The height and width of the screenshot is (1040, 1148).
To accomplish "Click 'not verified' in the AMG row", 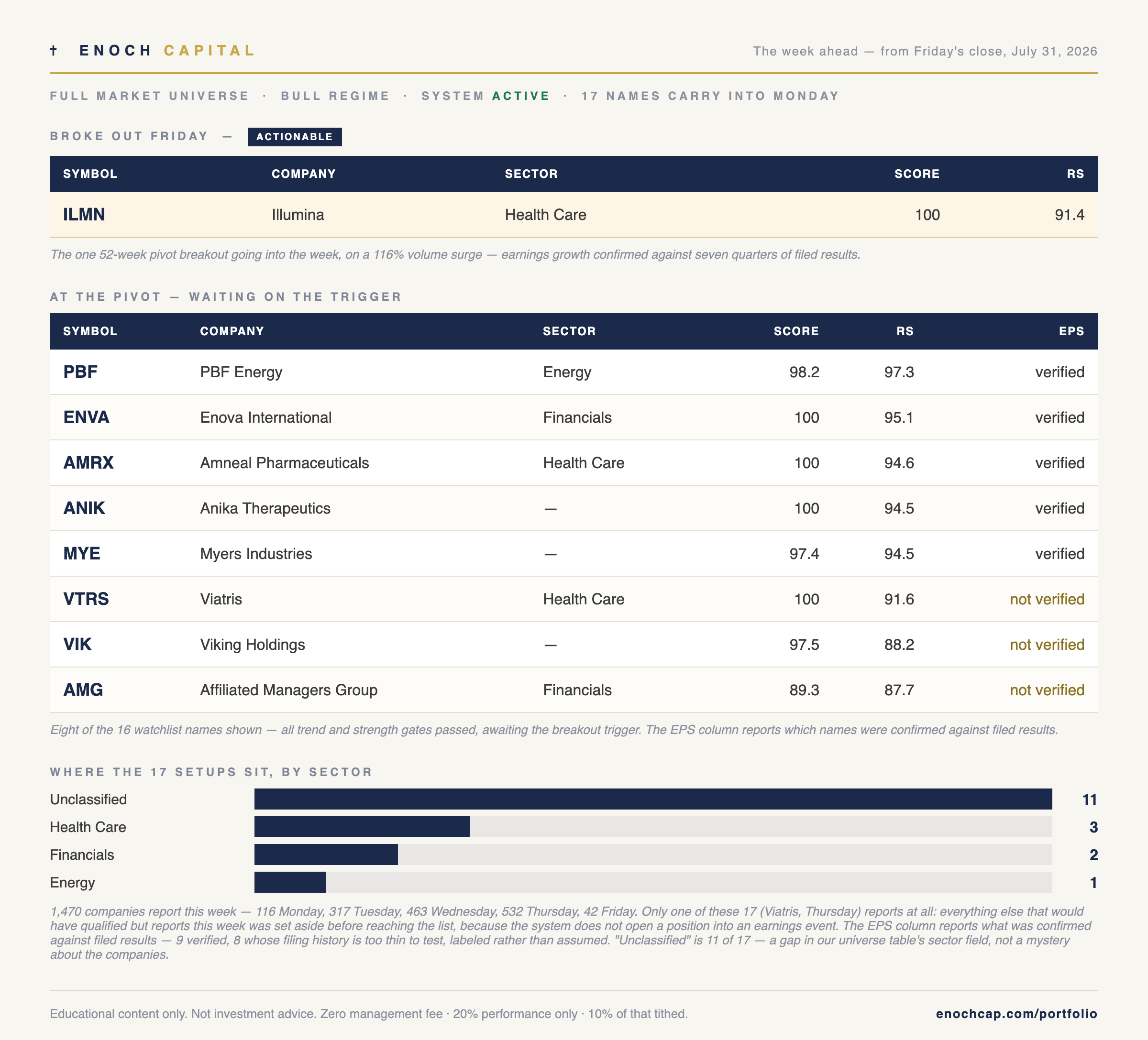I will pyautogui.click(x=1047, y=690).
